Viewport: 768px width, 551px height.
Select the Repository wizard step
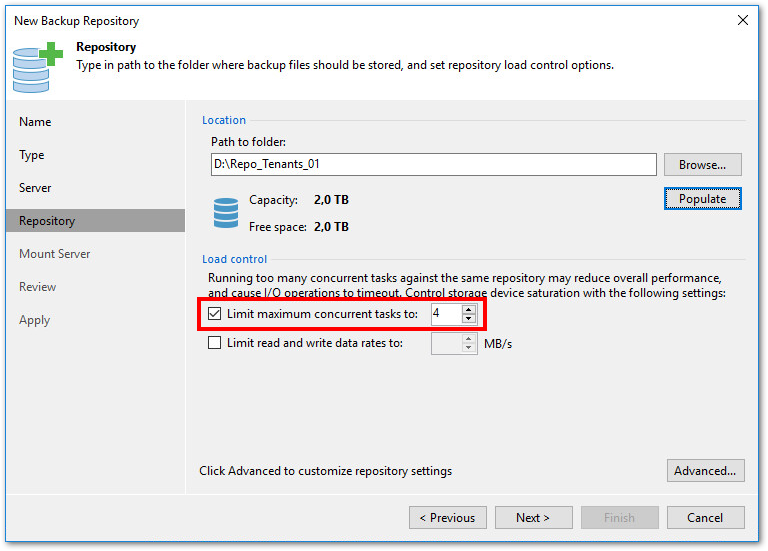tap(47, 221)
